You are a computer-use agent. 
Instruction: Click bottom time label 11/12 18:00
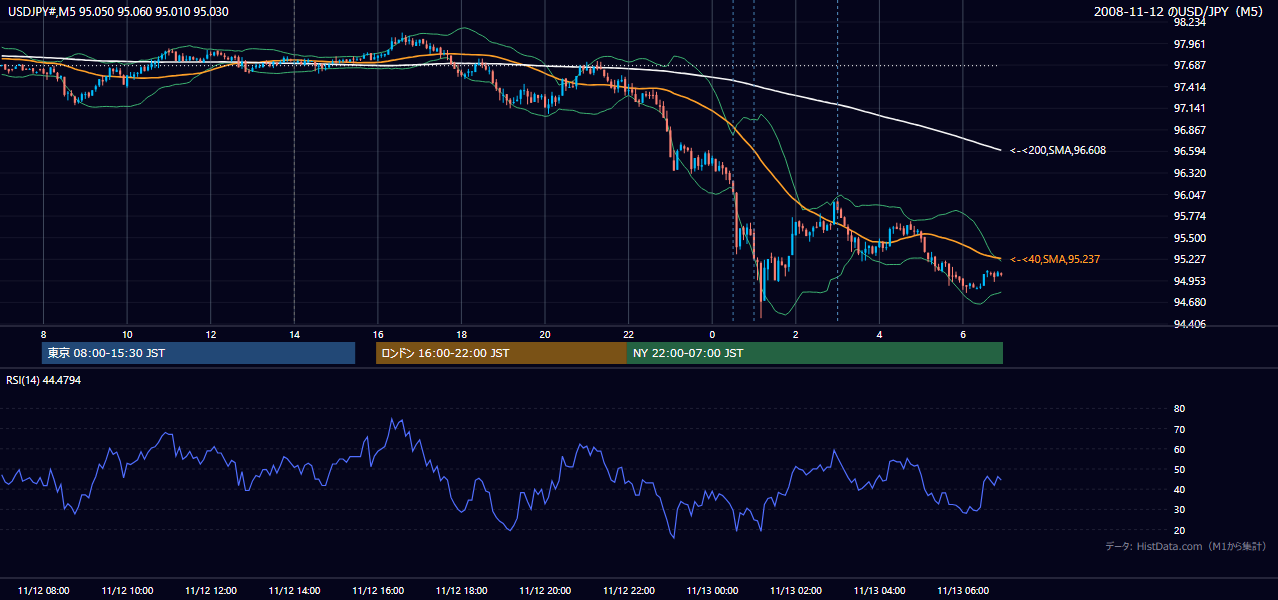click(x=461, y=591)
